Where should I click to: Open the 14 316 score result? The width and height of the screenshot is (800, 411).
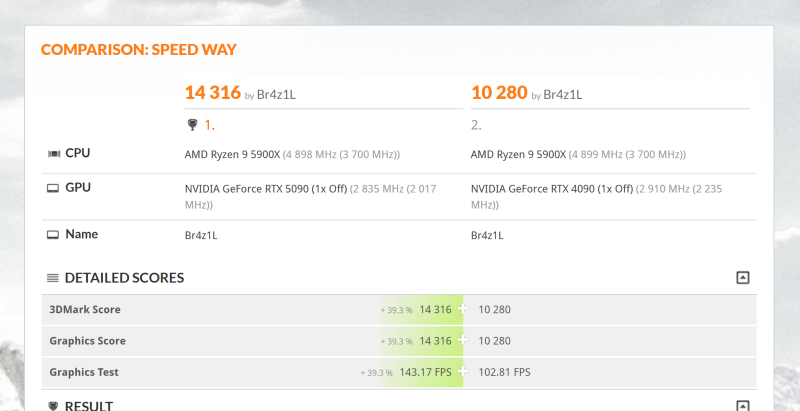[212, 93]
